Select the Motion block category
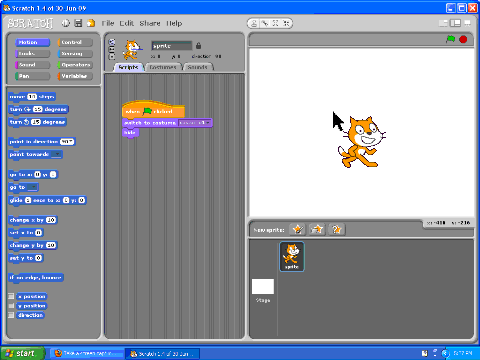 click(x=32, y=42)
